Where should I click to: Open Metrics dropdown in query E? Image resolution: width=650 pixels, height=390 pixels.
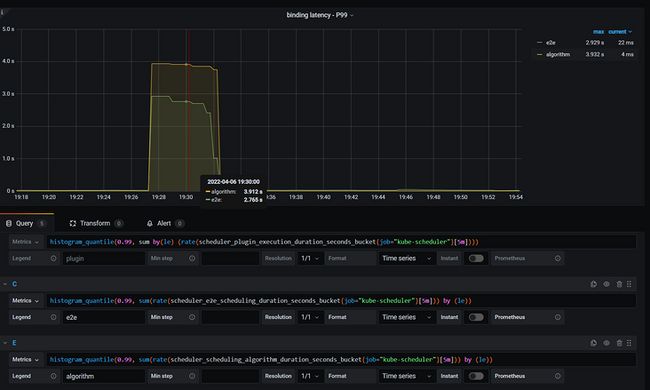[25, 359]
